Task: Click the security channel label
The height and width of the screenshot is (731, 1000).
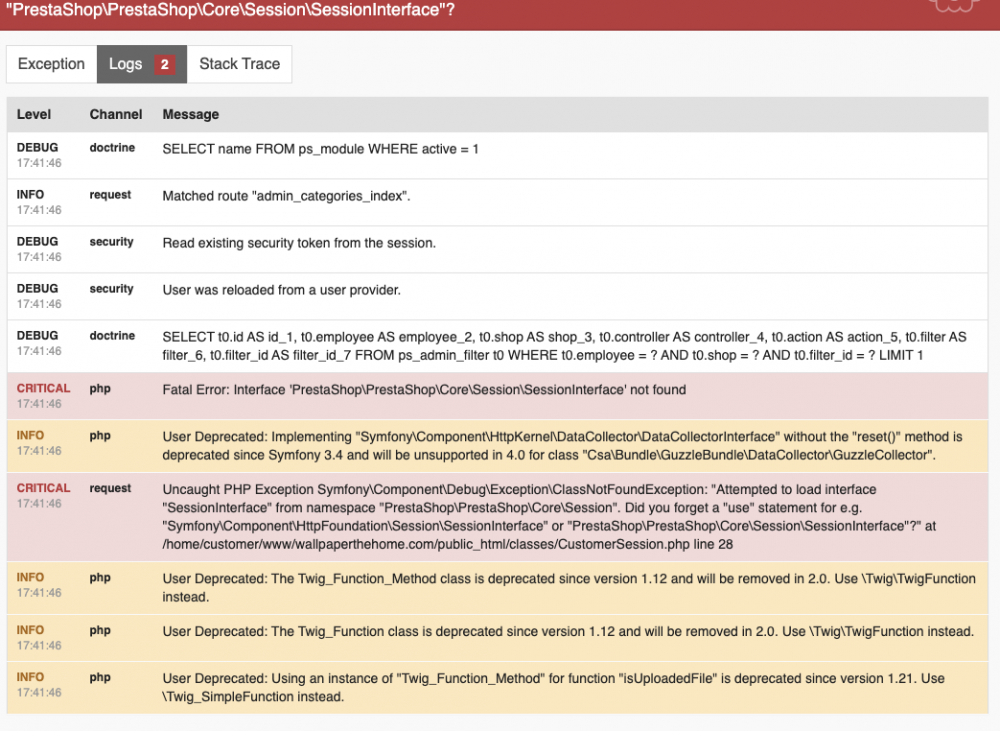Action: pyautogui.click(x=111, y=241)
